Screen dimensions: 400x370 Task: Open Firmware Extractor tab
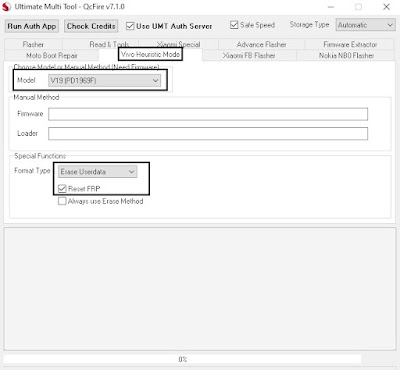[x=350, y=44]
